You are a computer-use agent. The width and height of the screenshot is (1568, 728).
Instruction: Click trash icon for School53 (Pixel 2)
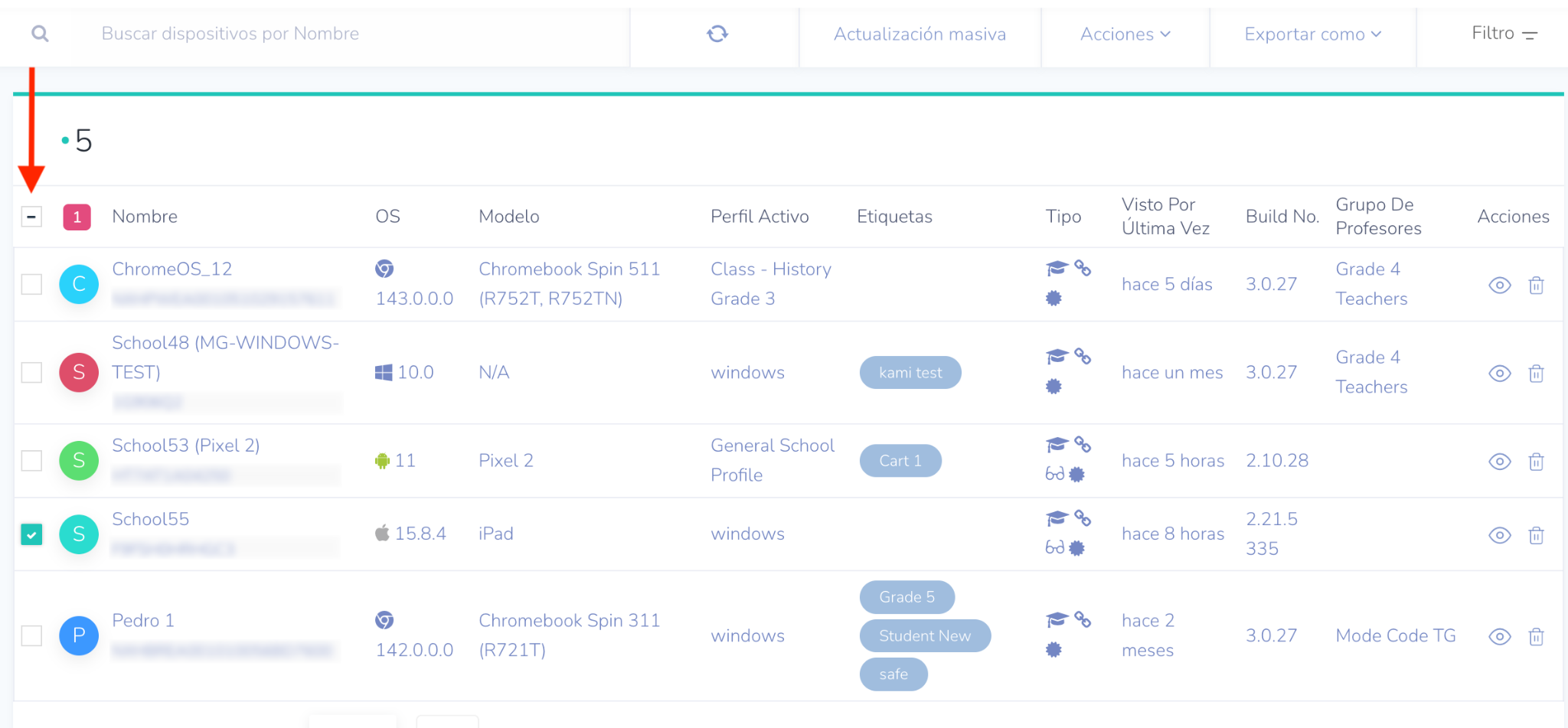point(1536,462)
